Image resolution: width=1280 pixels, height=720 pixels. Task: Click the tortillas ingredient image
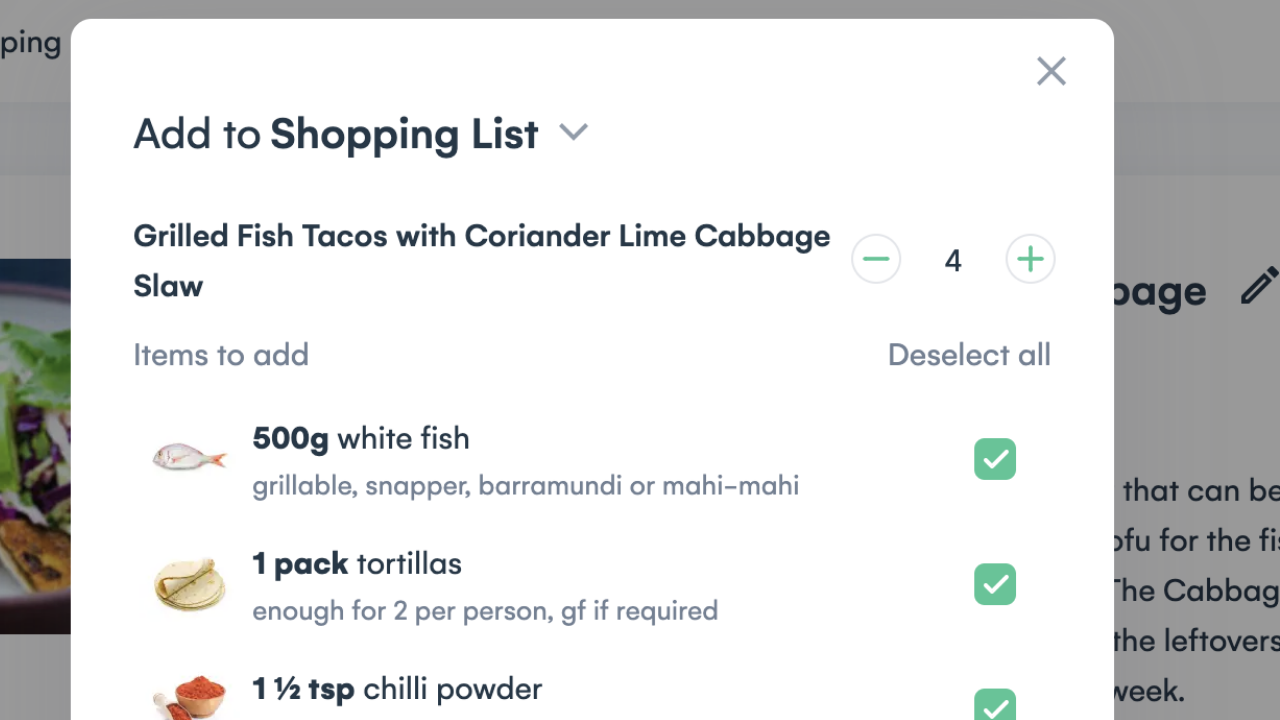coord(189,584)
